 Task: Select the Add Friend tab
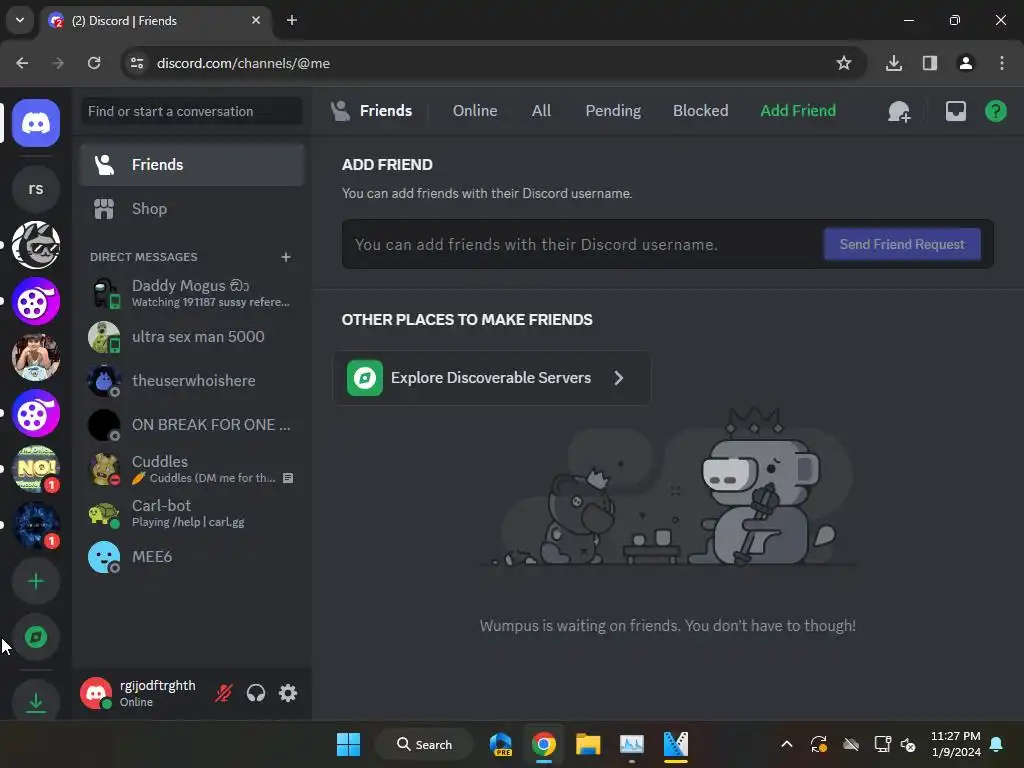click(797, 111)
